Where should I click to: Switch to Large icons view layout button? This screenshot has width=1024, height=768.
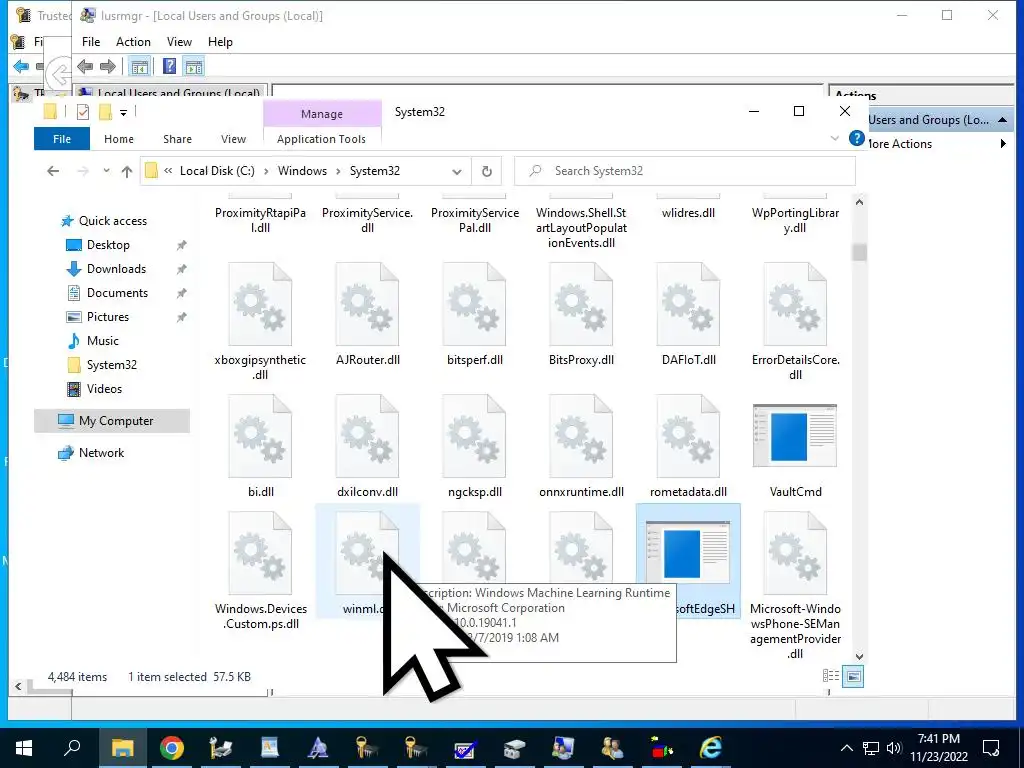[853, 676]
